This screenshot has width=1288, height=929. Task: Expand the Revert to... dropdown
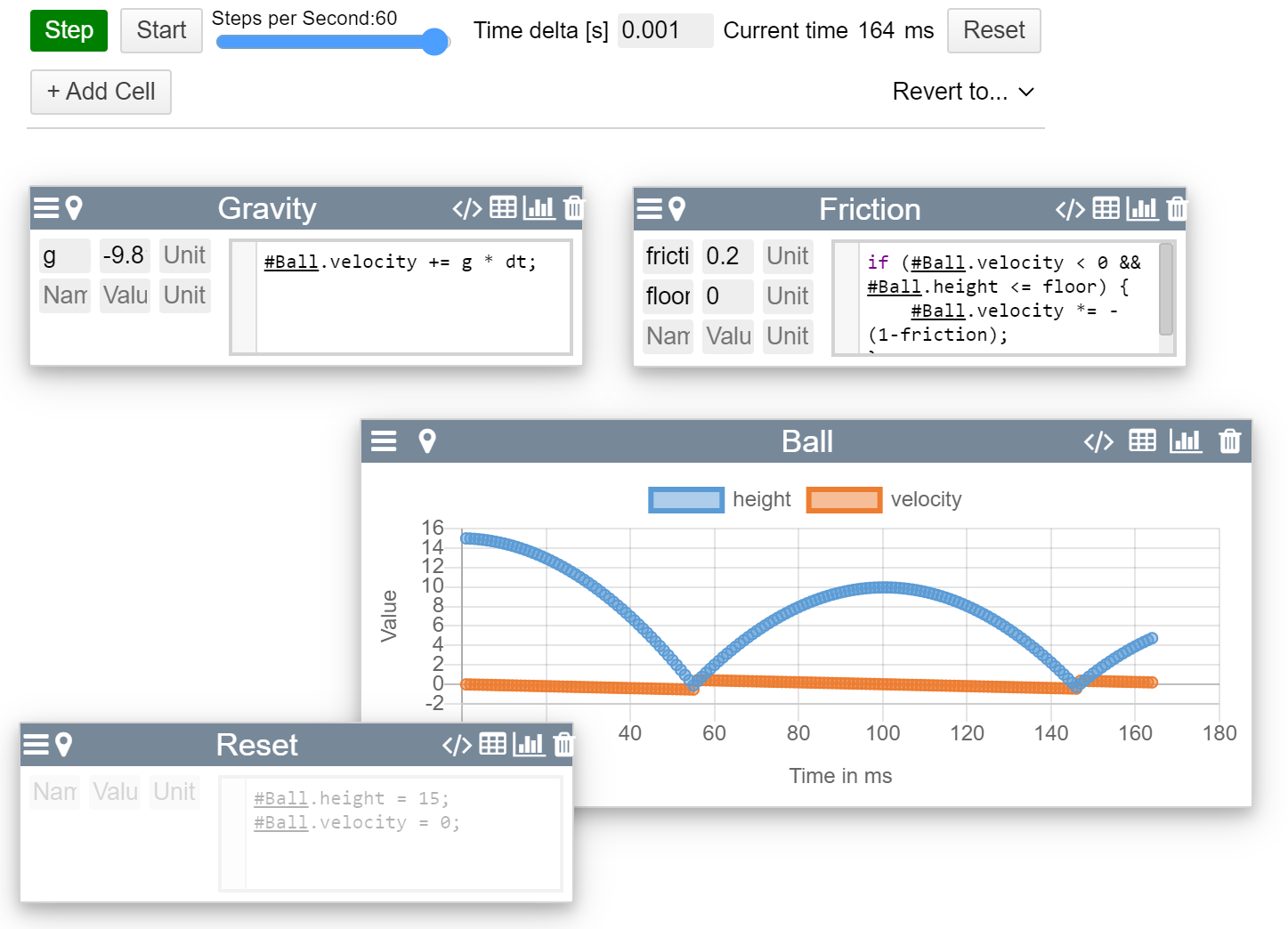tap(963, 92)
